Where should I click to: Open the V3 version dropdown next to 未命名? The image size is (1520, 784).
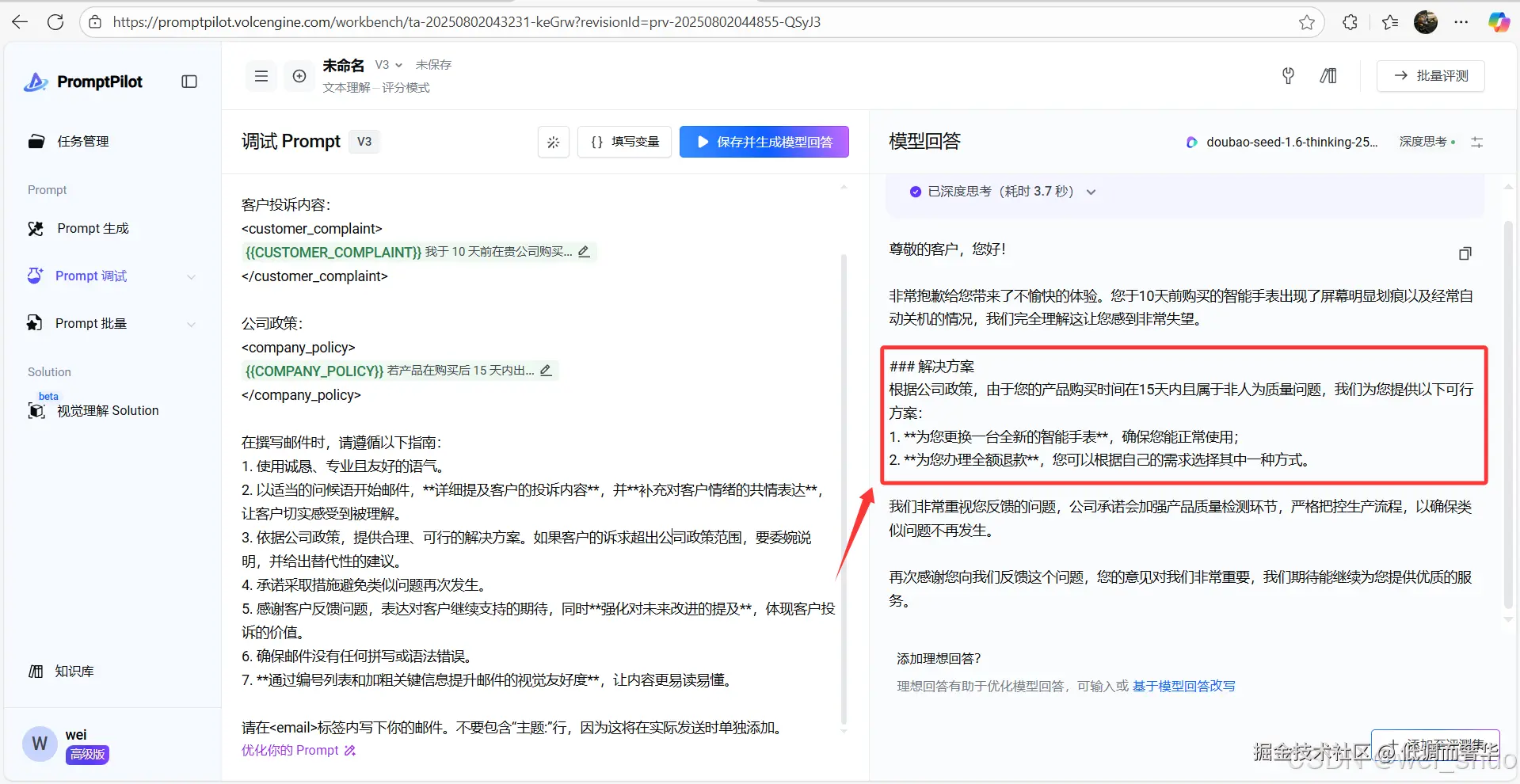[388, 64]
